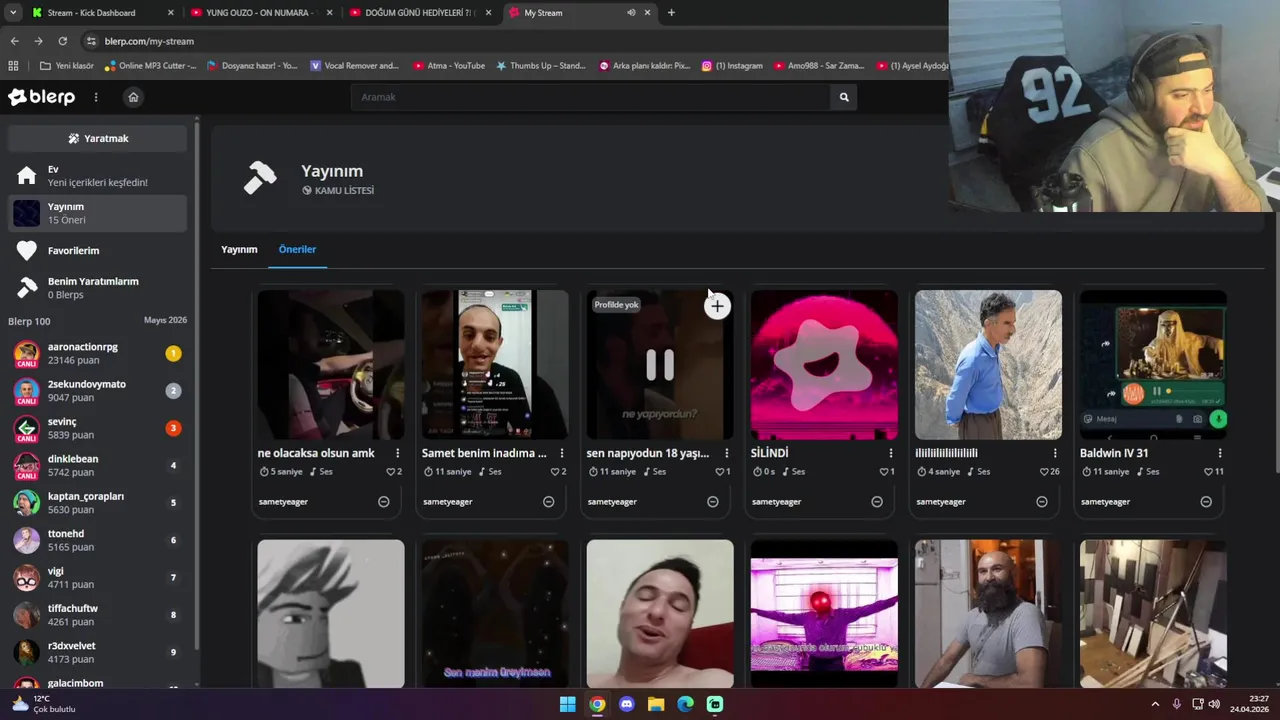Switch to YUNG OUZO browser tab
This screenshot has width=1280, height=720.
(x=260, y=13)
